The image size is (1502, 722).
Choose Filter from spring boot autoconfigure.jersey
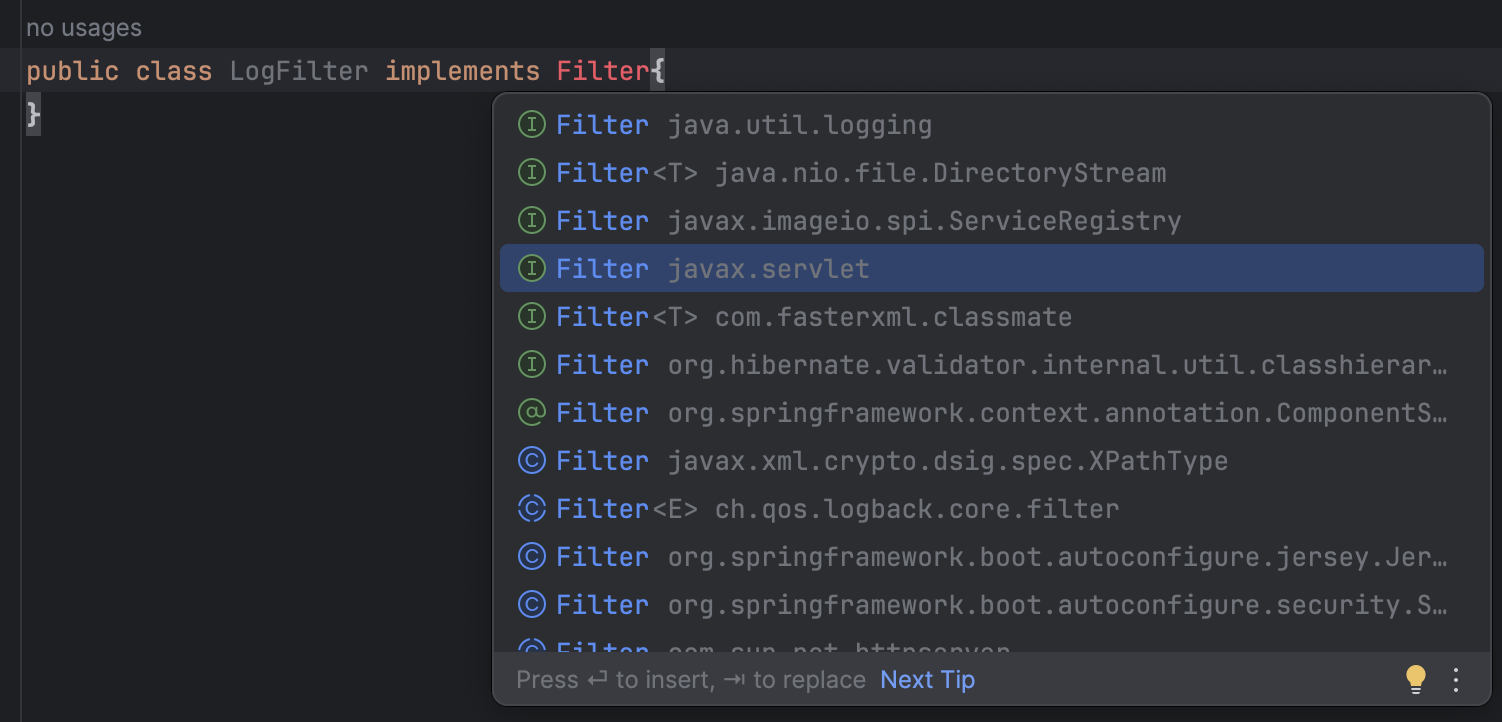click(991, 557)
